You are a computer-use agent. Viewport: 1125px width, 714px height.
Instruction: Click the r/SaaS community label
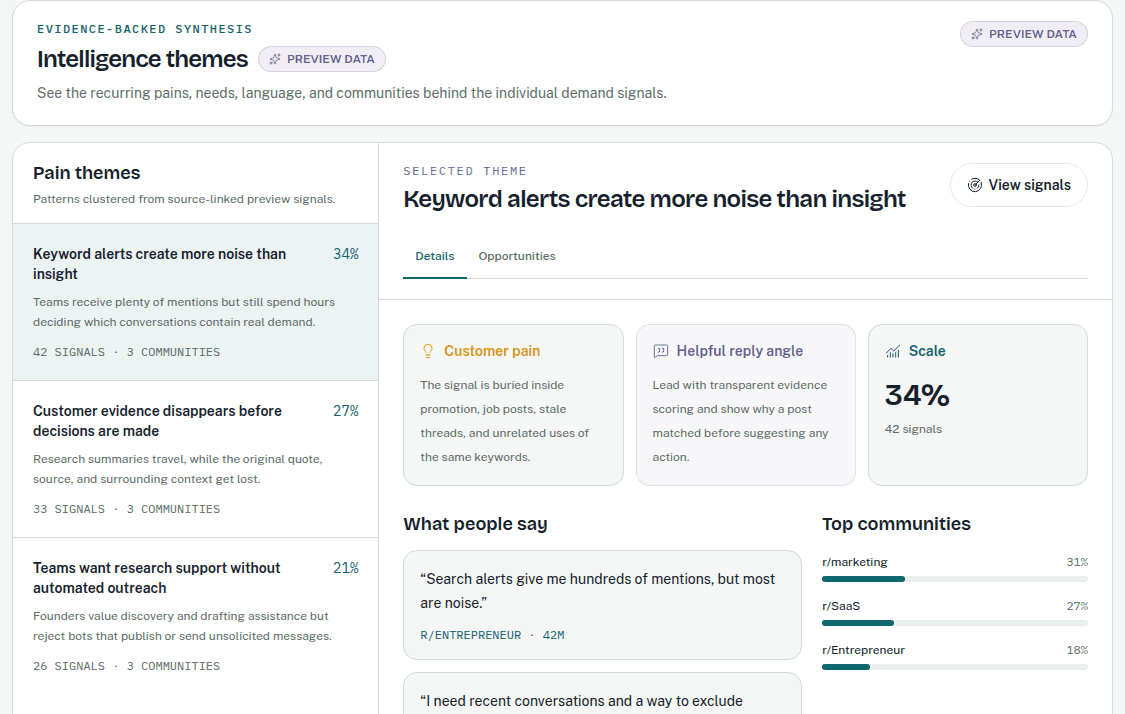841,606
